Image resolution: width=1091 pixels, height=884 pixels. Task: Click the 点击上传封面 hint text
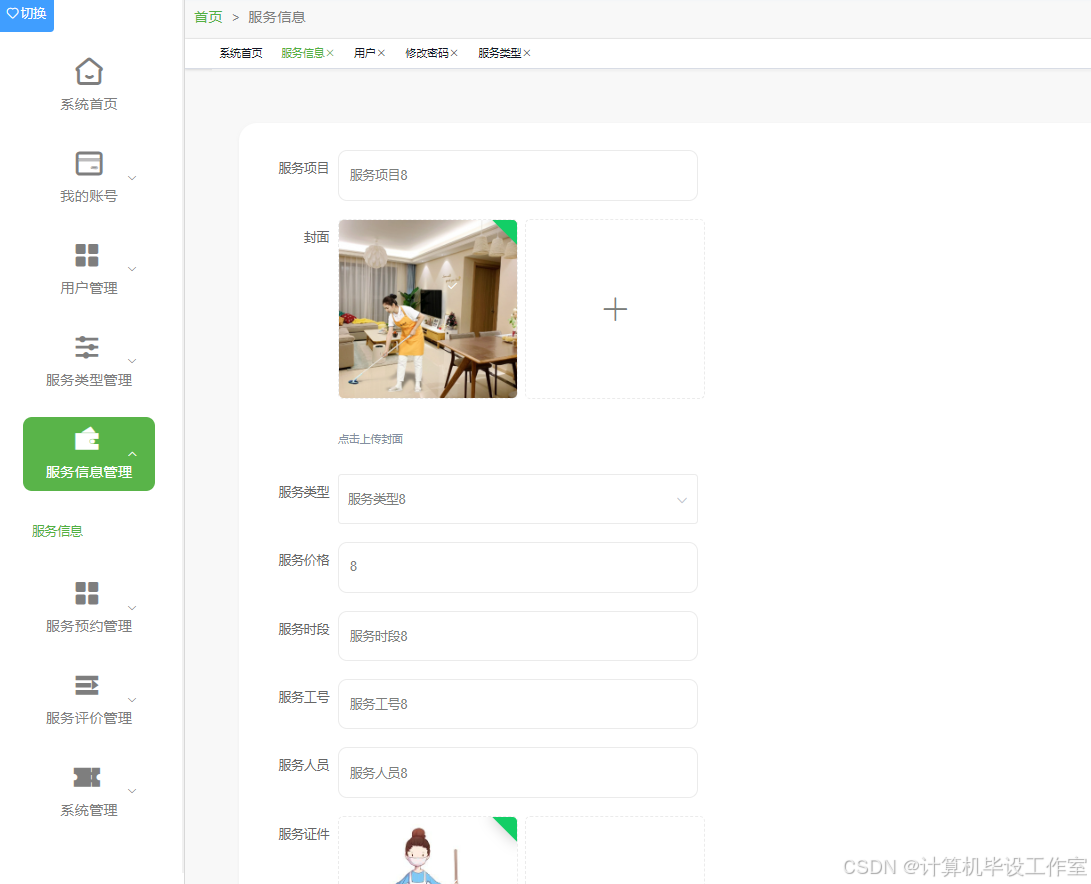[370, 439]
